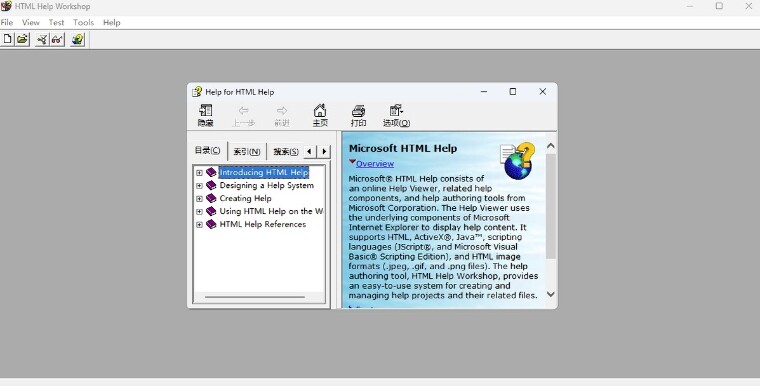This screenshot has width=760, height=386.
Task: Close the HTML Help Workshop main window
Action: pos(748,6)
